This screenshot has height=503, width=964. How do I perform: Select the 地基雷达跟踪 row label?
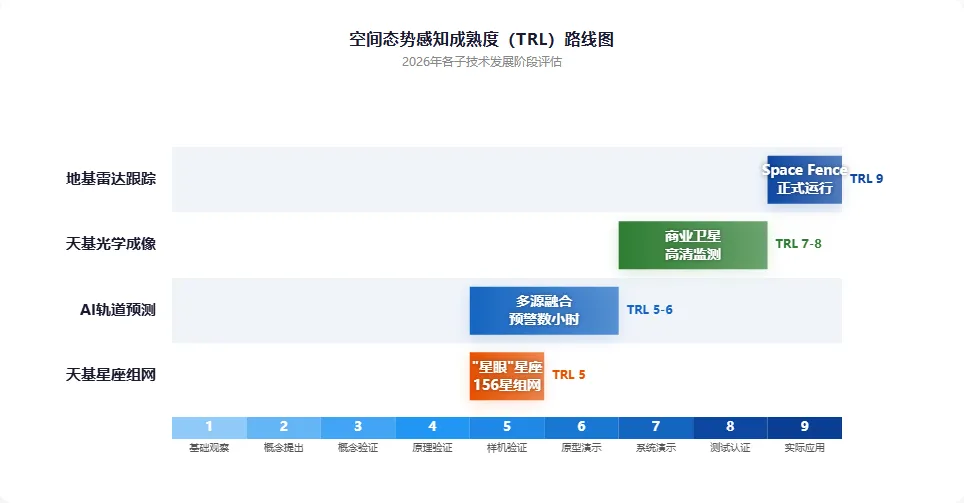point(111,178)
